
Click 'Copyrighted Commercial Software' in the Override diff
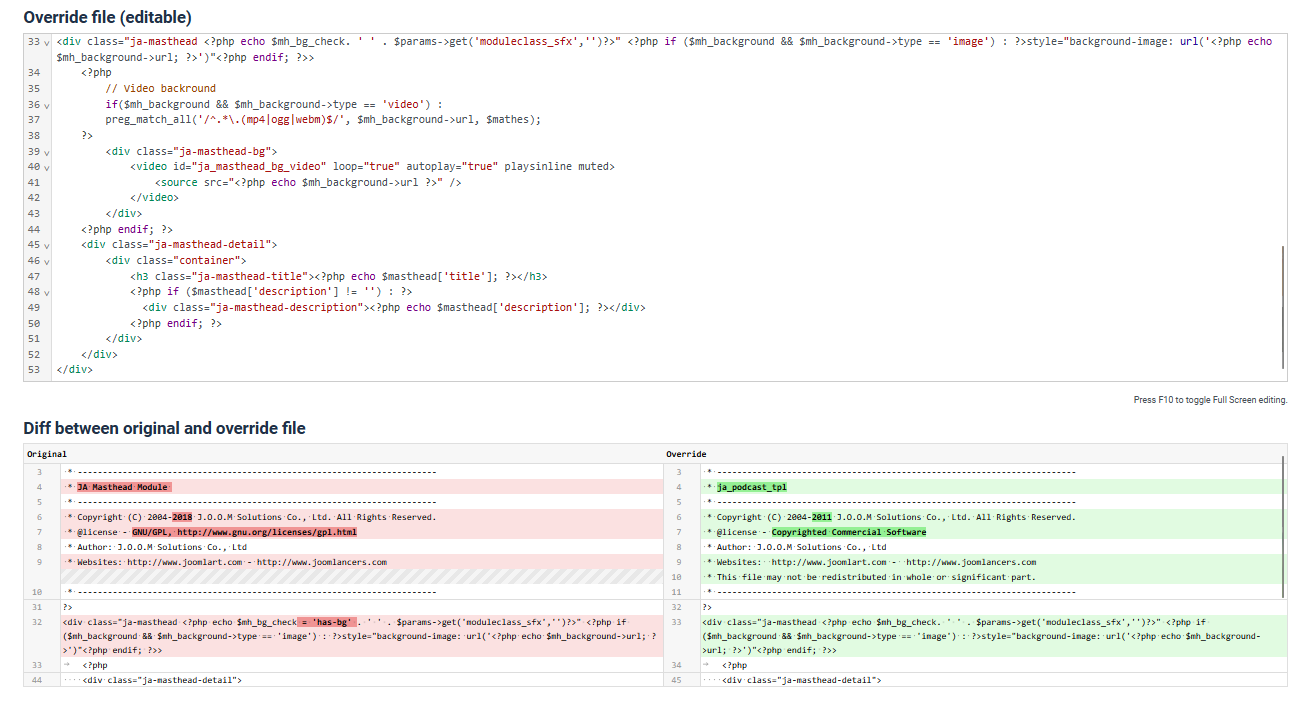click(848, 532)
